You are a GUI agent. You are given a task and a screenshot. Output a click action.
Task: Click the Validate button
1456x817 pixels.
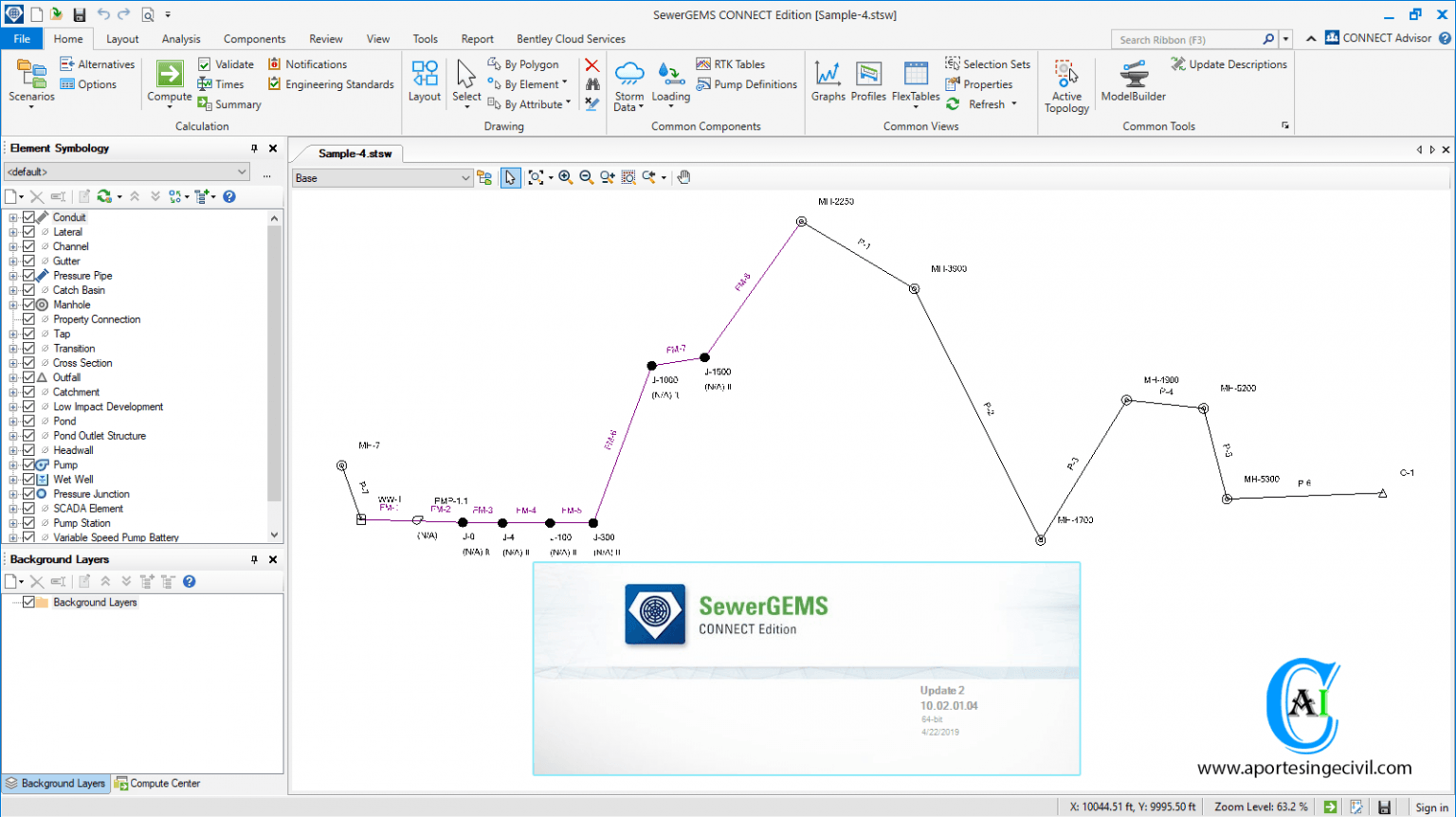pos(226,64)
